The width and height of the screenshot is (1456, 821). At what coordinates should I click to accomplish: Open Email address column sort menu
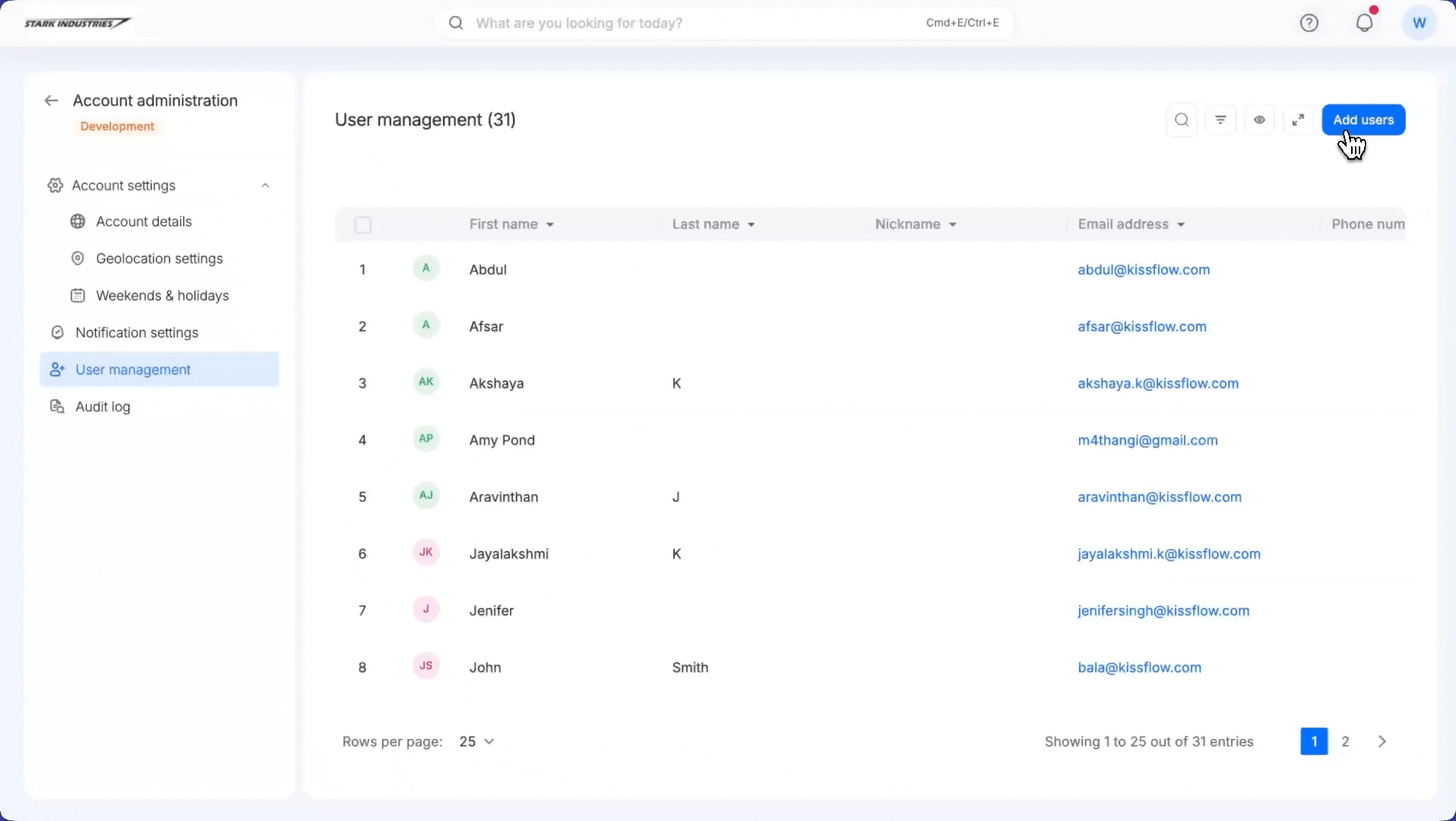point(1181,225)
